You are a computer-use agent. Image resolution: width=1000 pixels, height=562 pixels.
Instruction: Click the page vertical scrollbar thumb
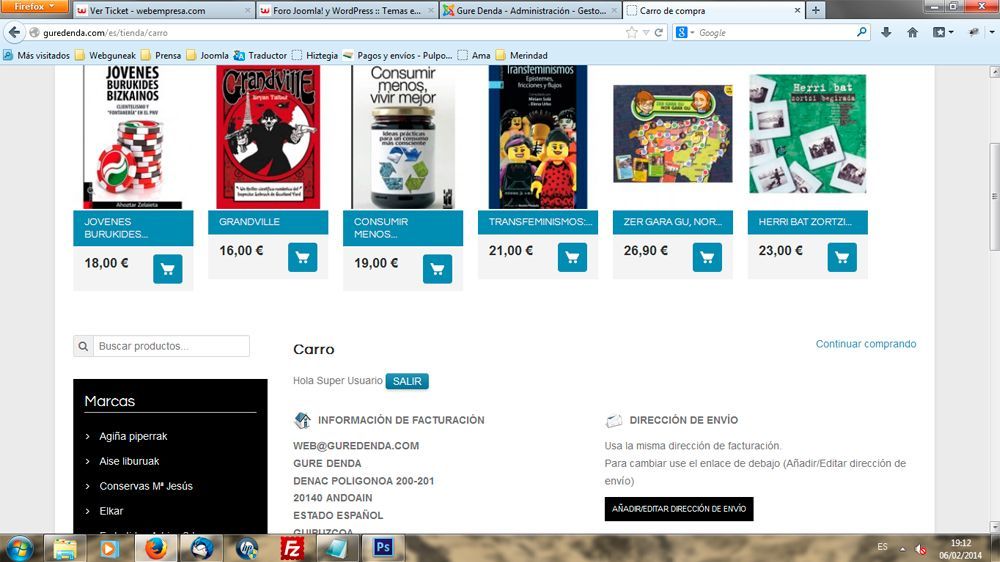coord(994,196)
